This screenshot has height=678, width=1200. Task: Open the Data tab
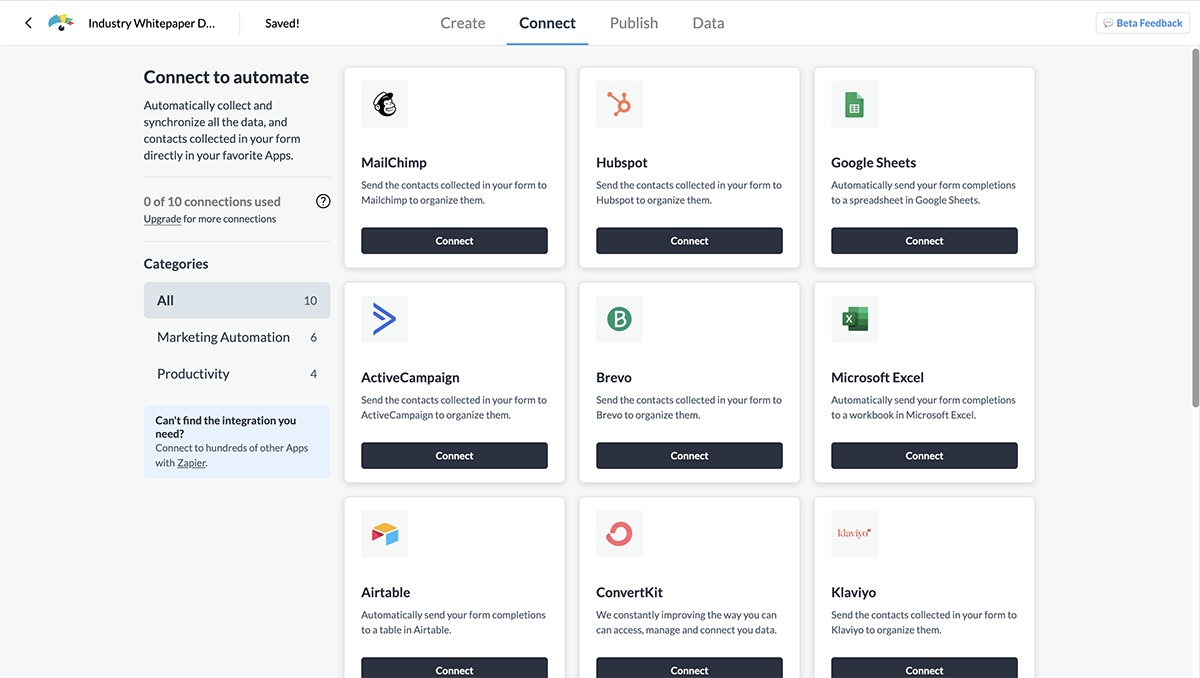(708, 23)
